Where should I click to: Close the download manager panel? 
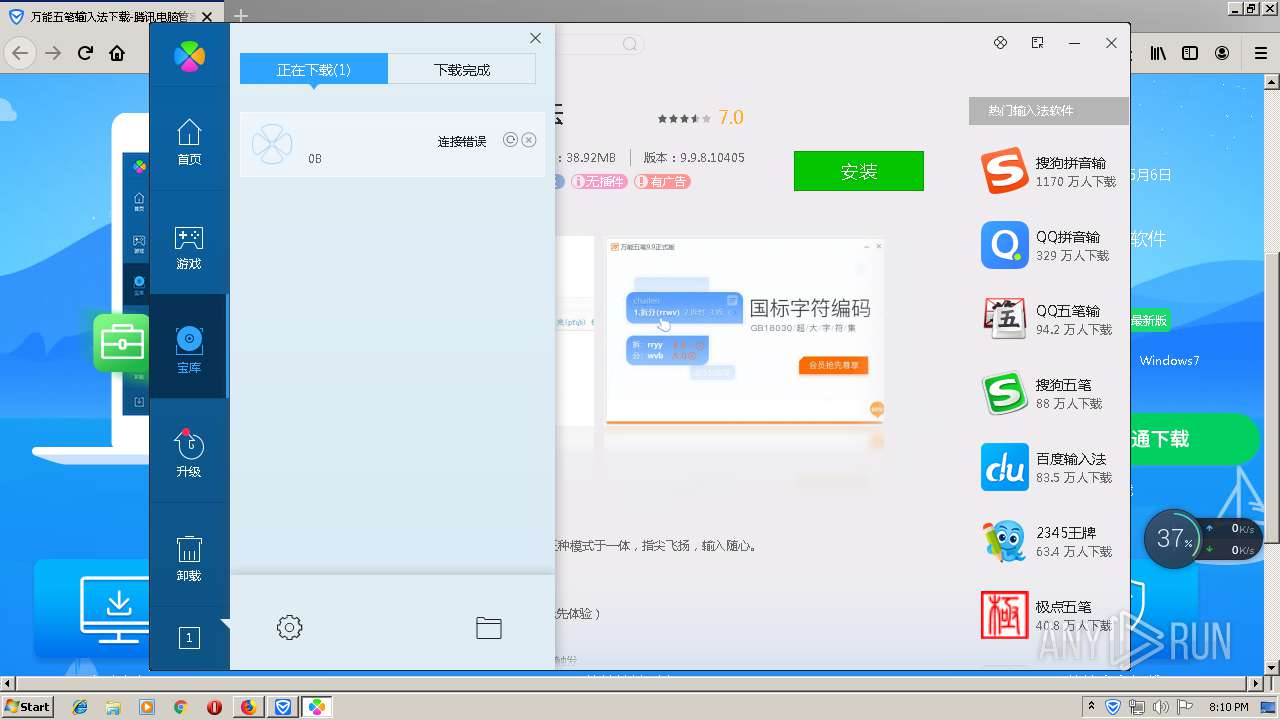(535, 38)
